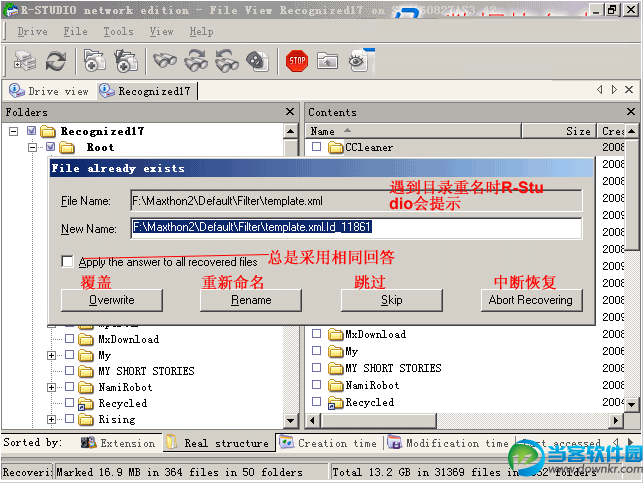Image resolution: width=644 pixels, height=483 pixels.
Task: Click the Recover folder-with-plus toolbar icon
Action: click(x=94, y=61)
